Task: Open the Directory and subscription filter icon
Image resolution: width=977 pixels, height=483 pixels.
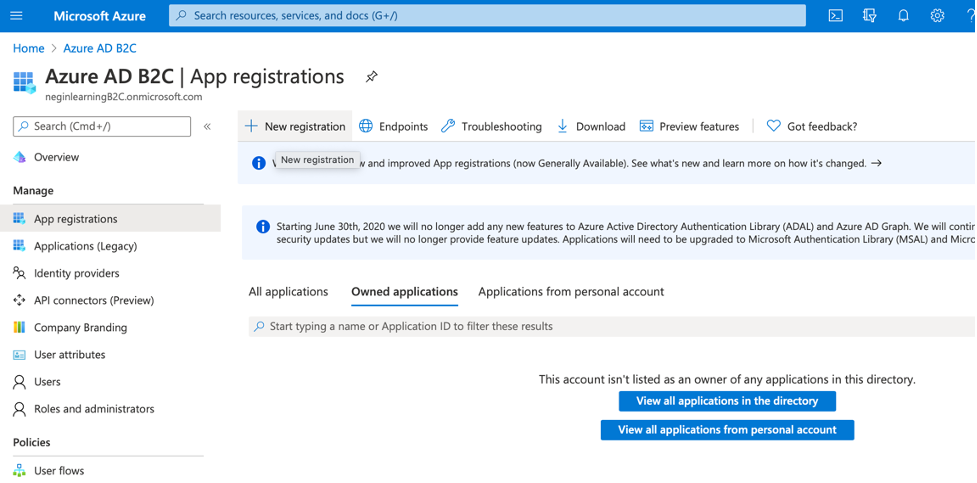Action: (x=869, y=16)
